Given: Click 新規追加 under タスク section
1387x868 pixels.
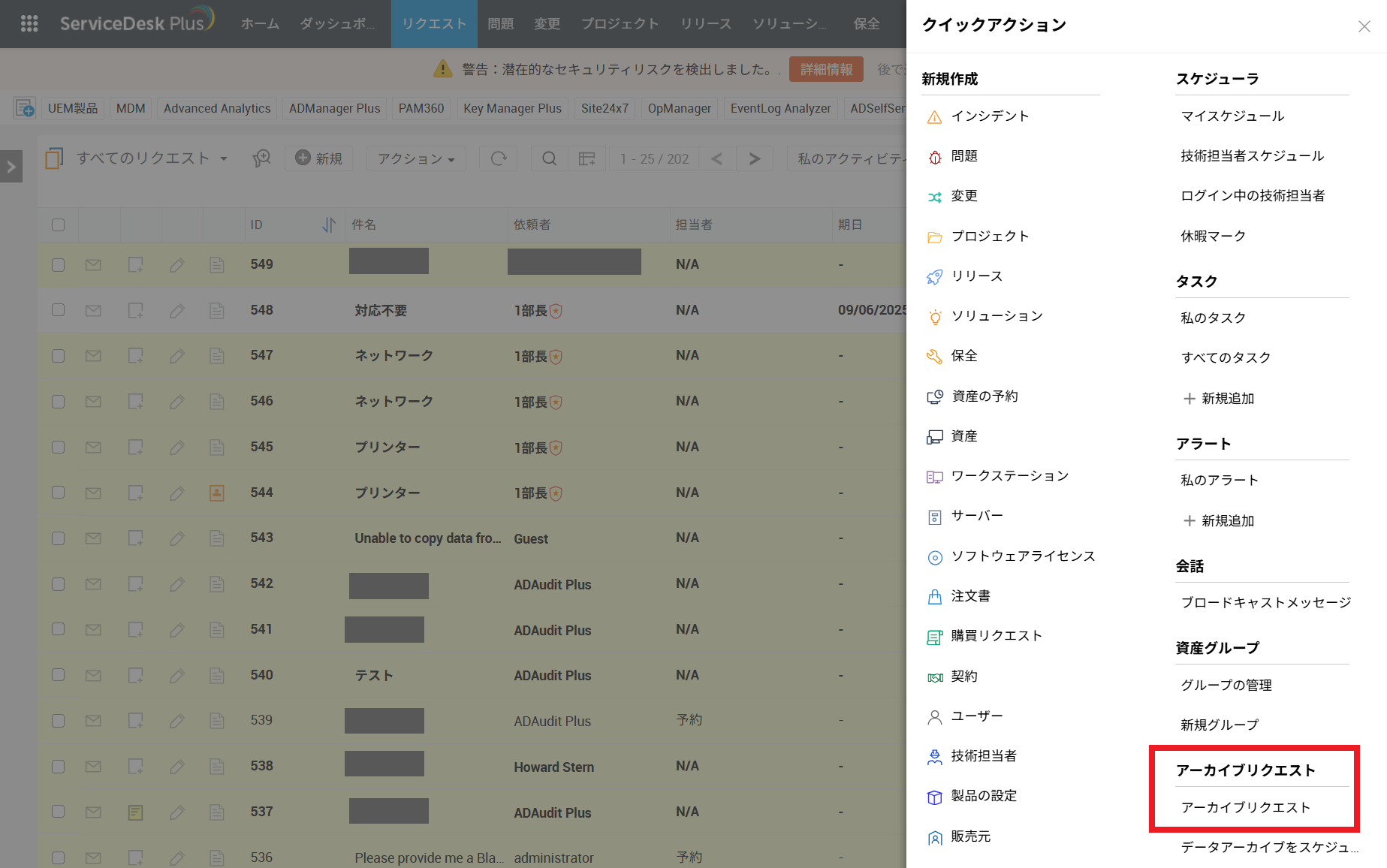Looking at the screenshot, I should coord(1227,399).
